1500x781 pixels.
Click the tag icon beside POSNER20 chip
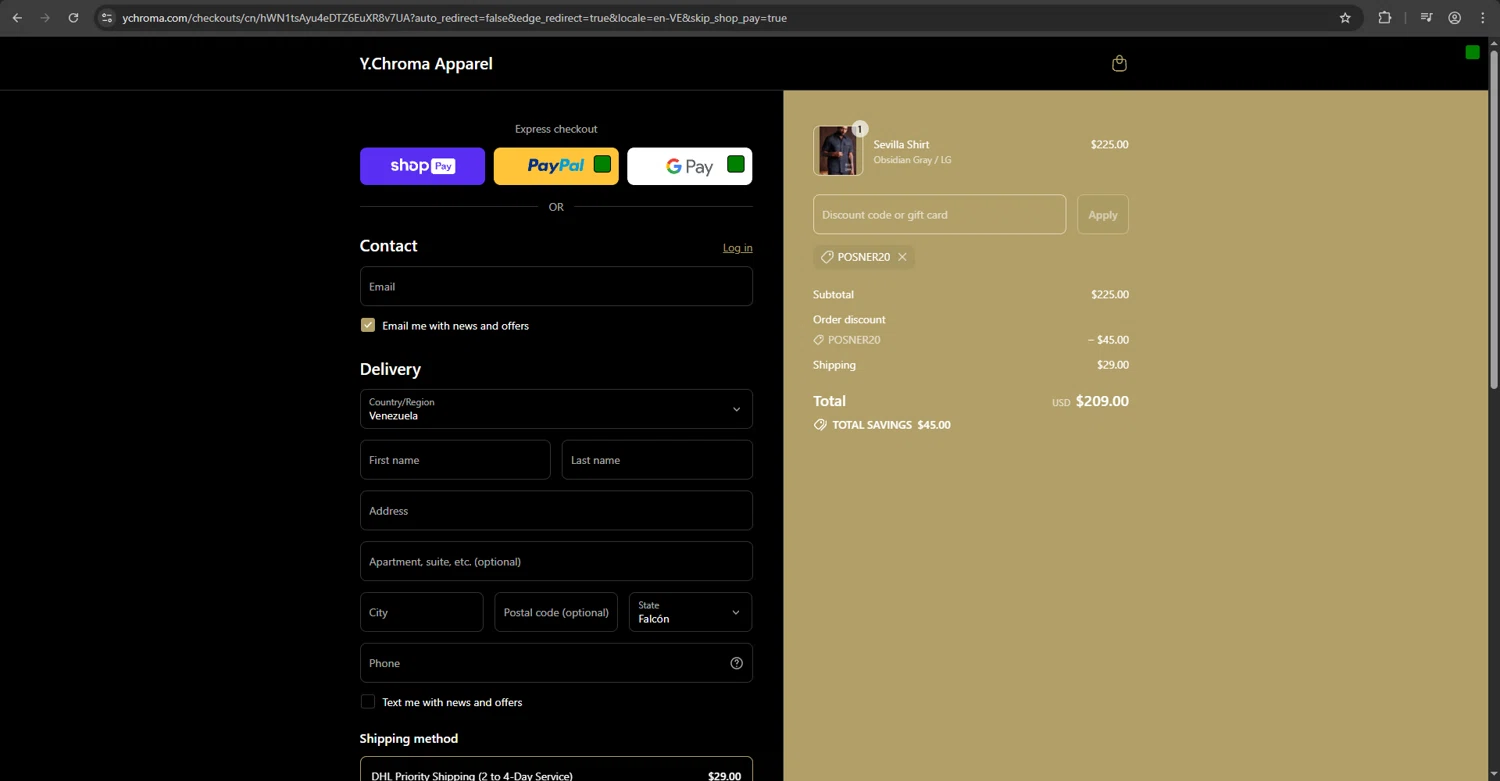827,257
